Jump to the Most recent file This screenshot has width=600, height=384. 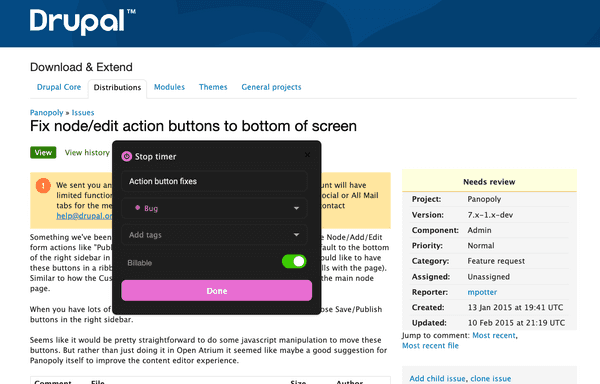click(430, 346)
